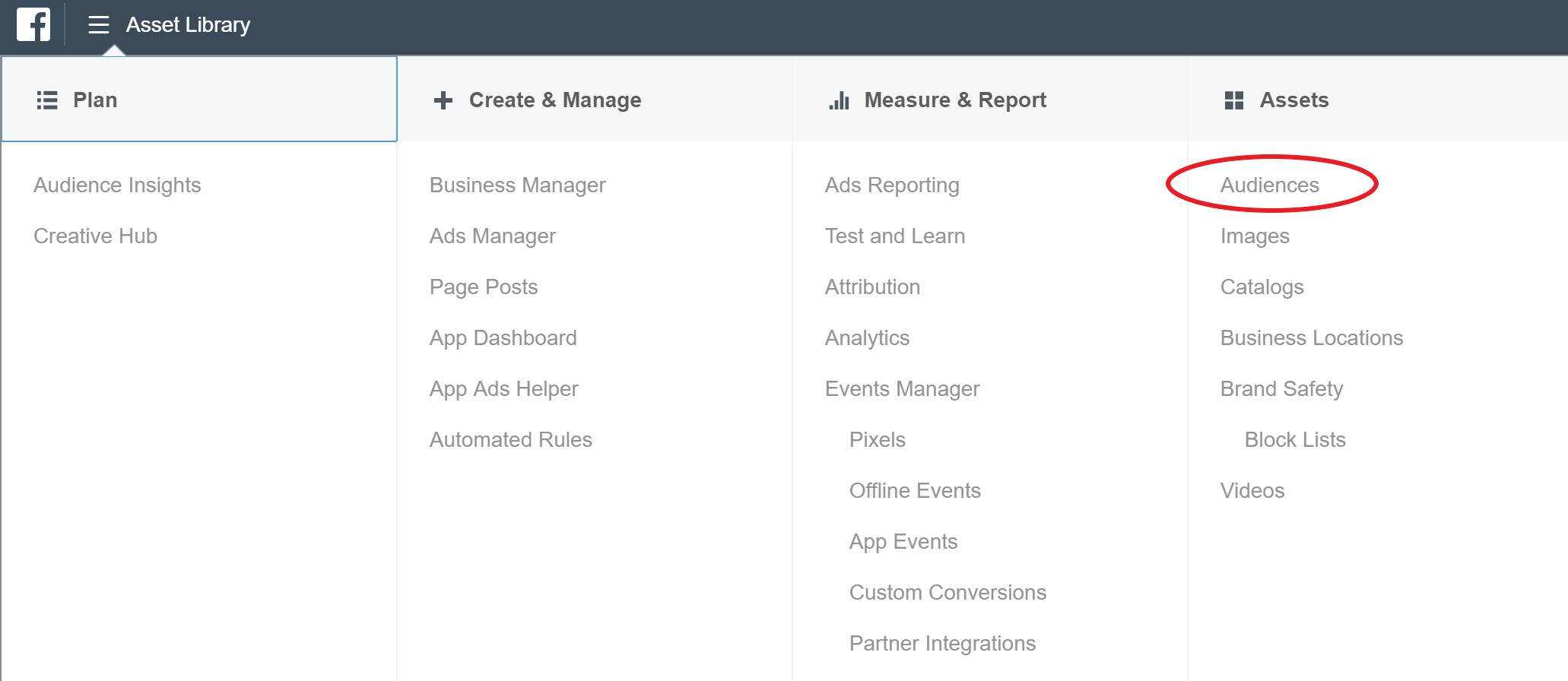Open the Automated Rules page
1568x681 pixels.
coord(510,440)
